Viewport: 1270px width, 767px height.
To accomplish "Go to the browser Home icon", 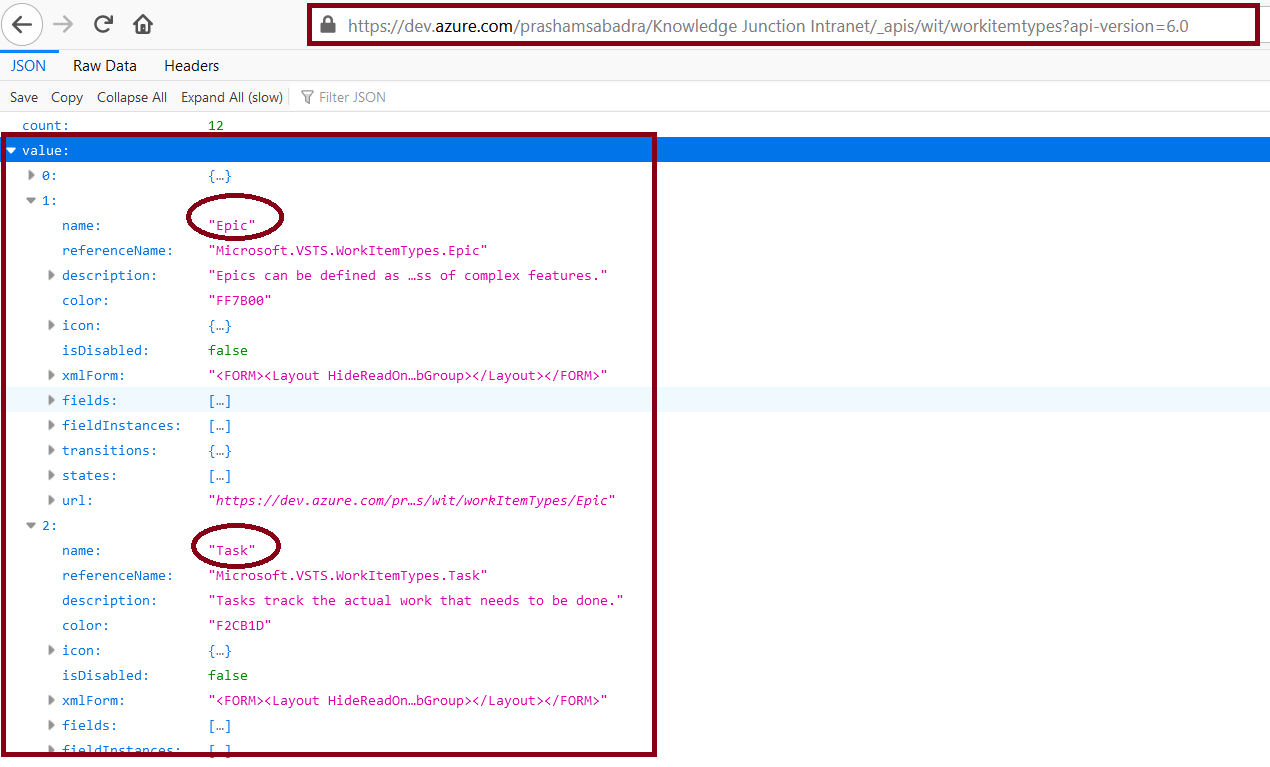I will tap(143, 24).
